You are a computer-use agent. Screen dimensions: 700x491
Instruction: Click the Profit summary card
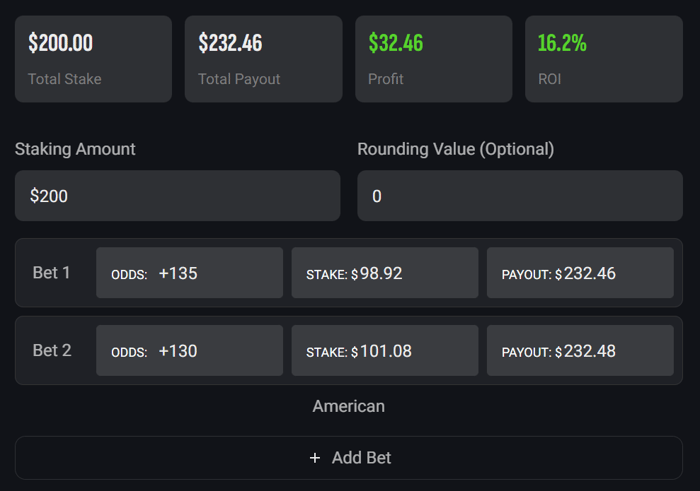tap(433, 58)
